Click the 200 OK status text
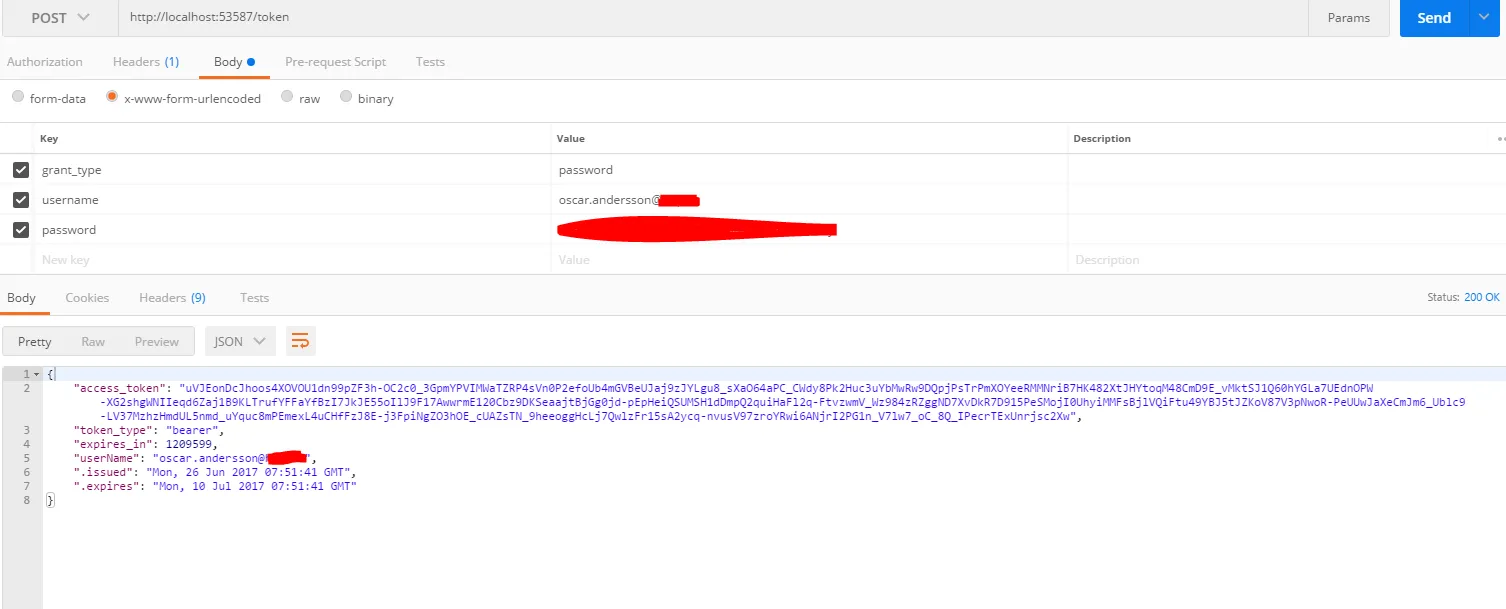The image size is (1506, 609). [x=1481, y=298]
